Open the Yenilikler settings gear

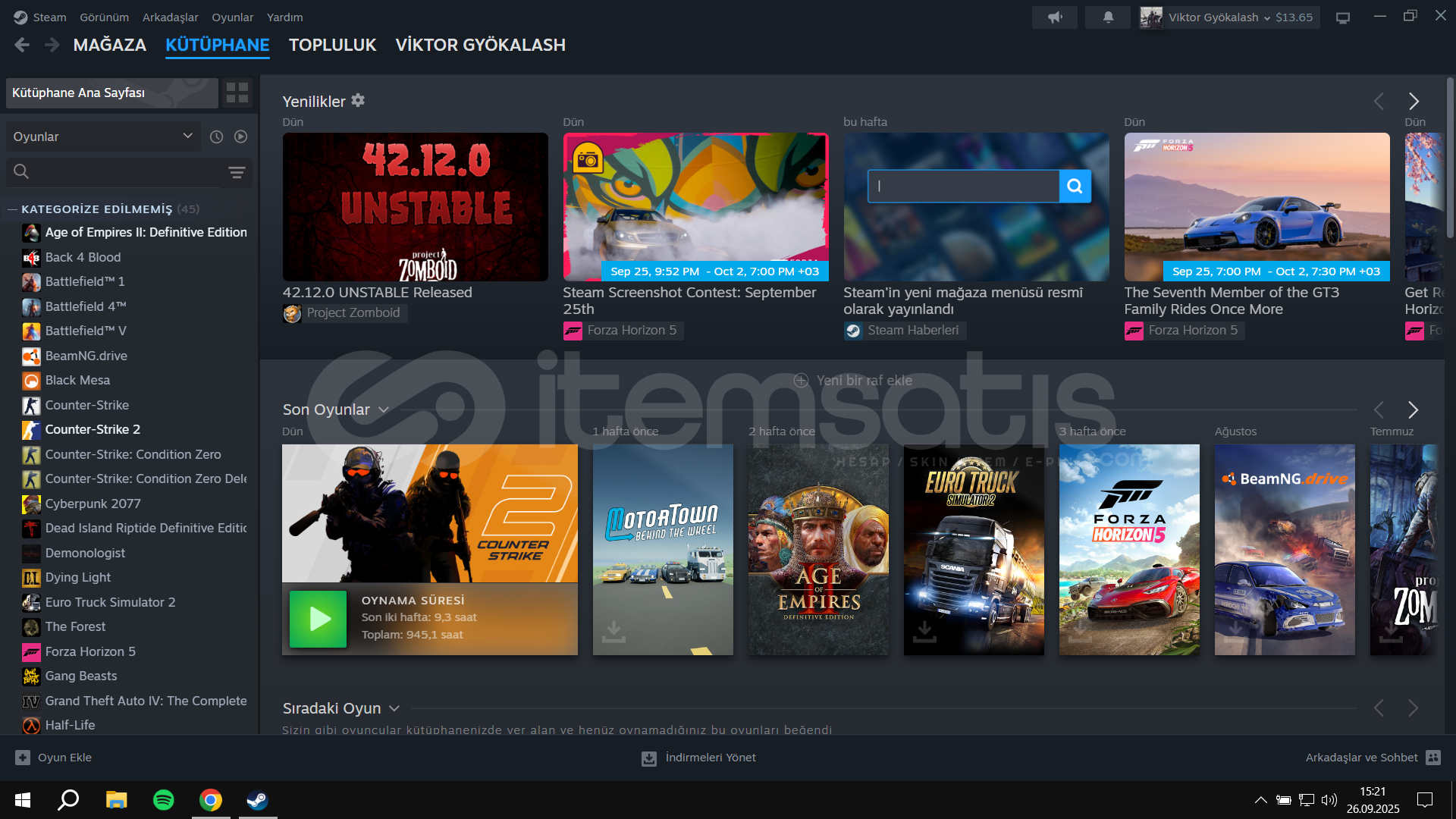point(358,100)
